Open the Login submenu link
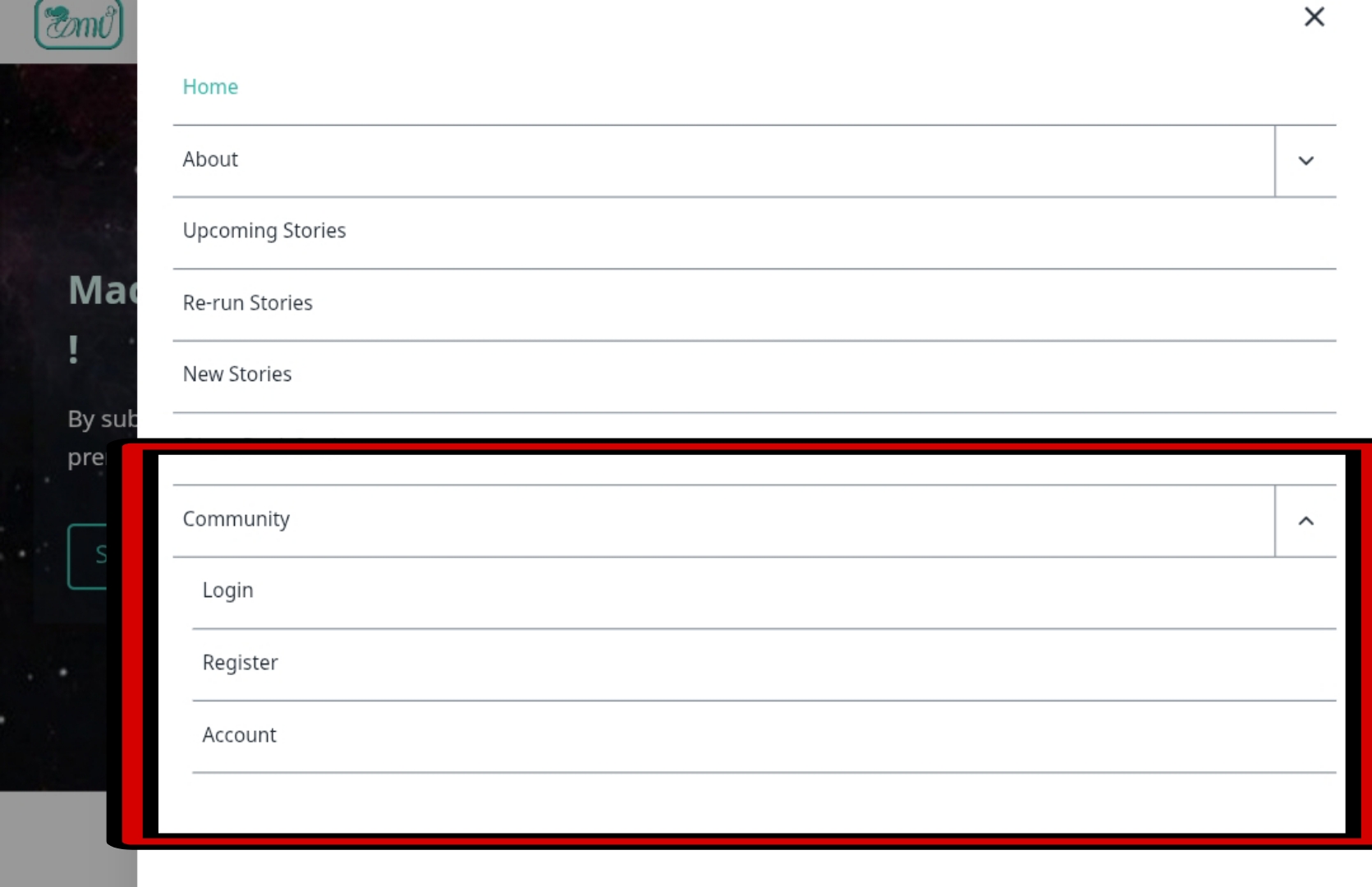This screenshot has height=887, width=1372. pyautogui.click(x=227, y=591)
